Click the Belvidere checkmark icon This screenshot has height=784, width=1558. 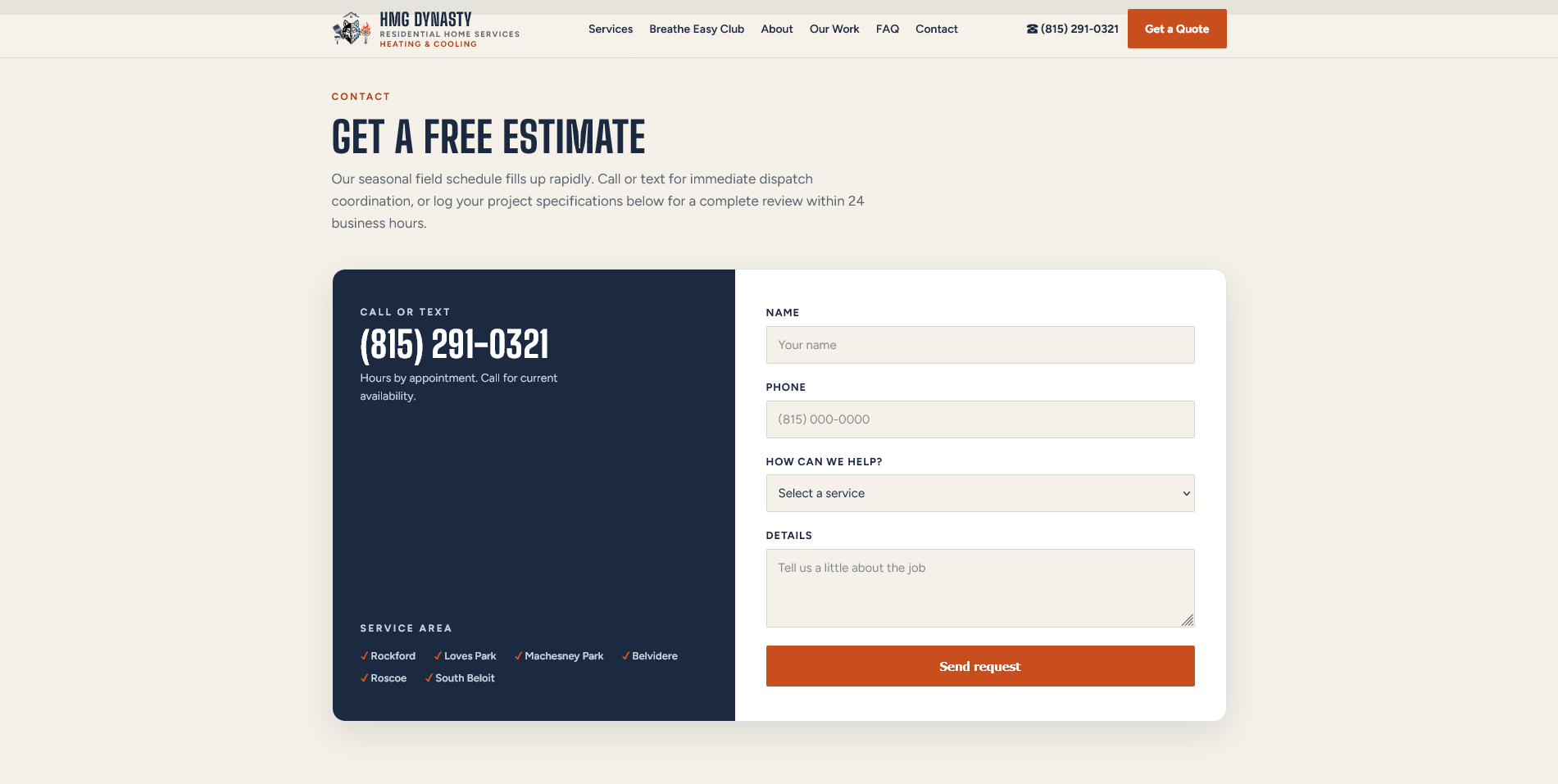click(625, 656)
